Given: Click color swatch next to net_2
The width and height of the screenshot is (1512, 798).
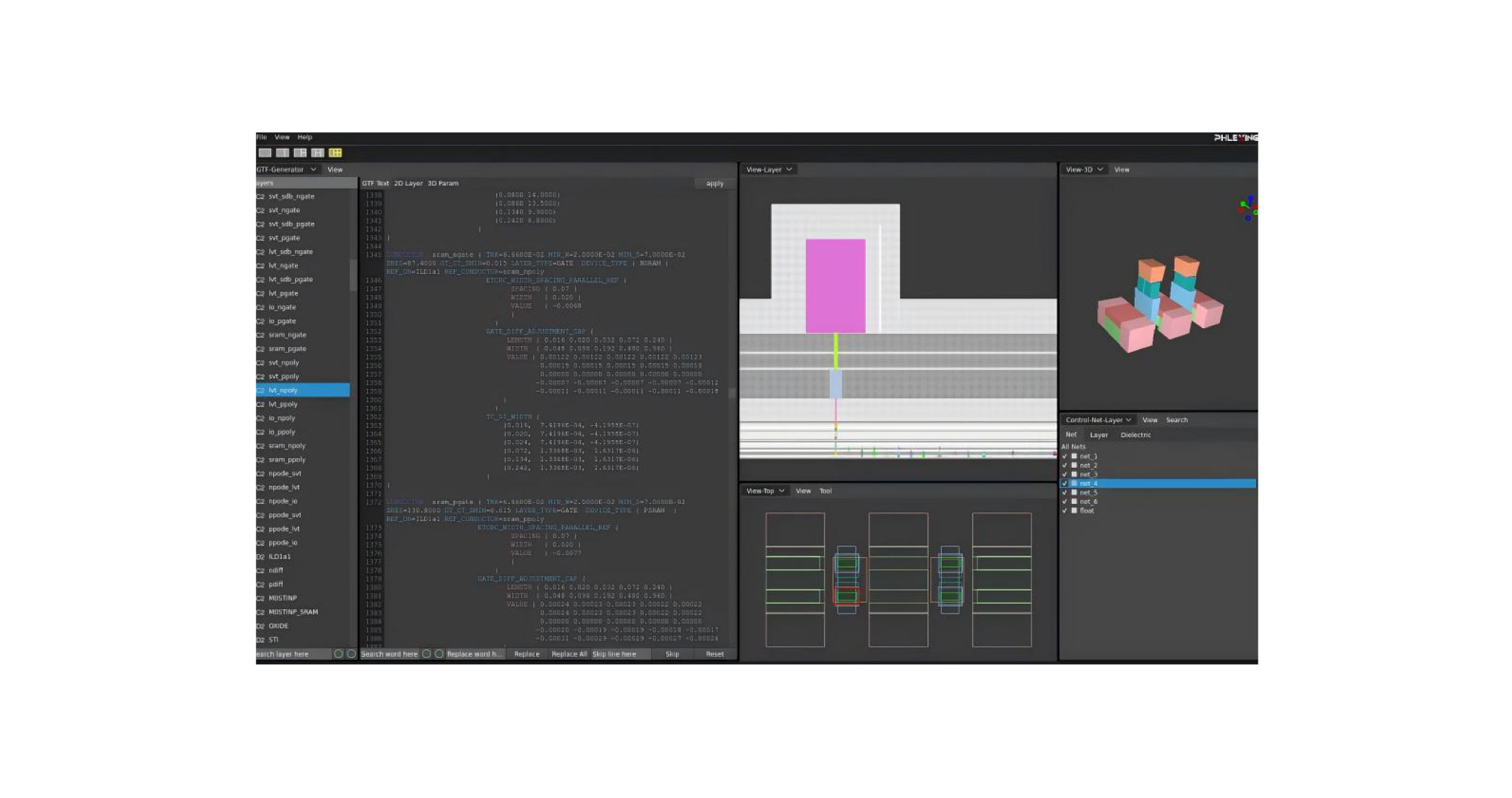Looking at the screenshot, I should click(1074, 465).
